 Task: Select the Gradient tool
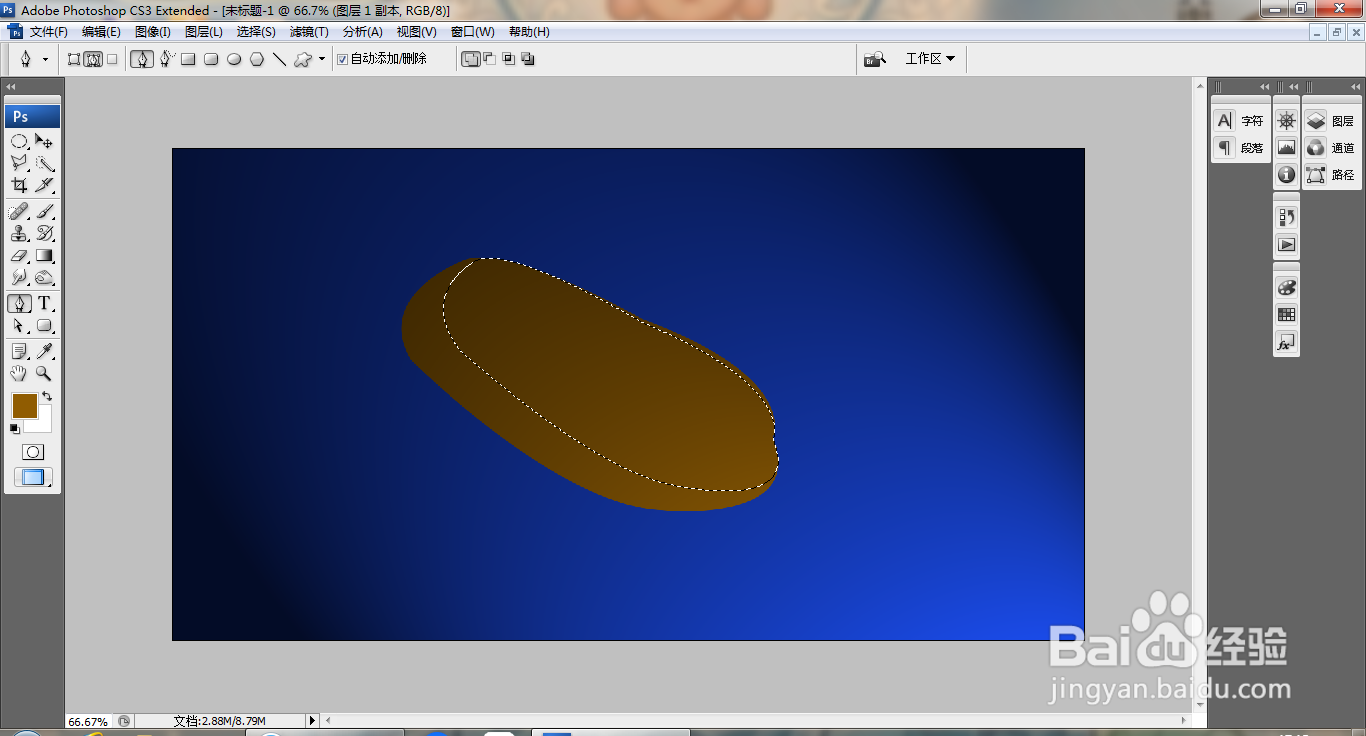pos(44,255)
